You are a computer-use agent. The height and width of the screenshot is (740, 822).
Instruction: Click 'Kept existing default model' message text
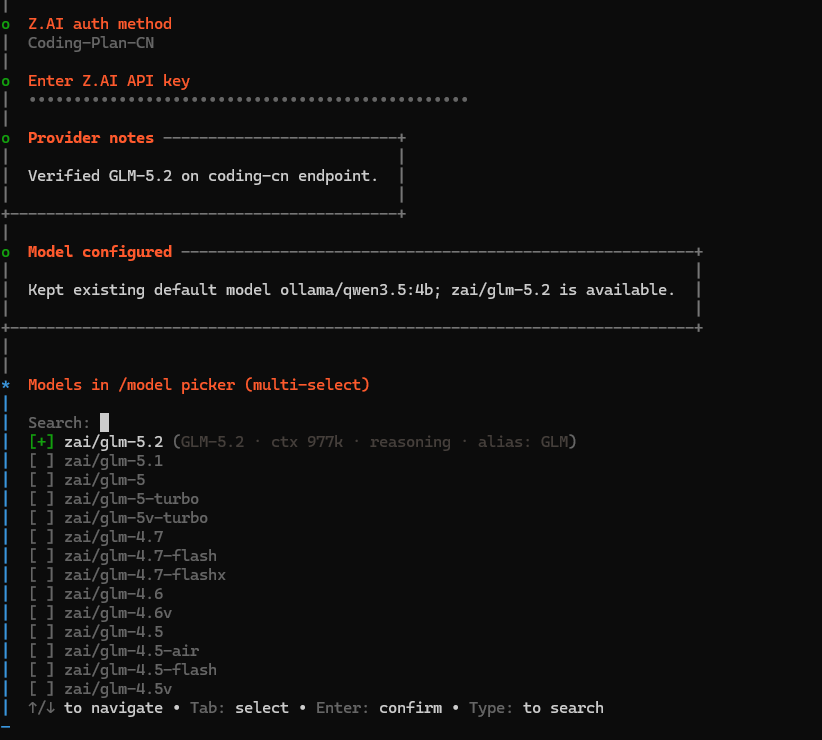point(351,290)
